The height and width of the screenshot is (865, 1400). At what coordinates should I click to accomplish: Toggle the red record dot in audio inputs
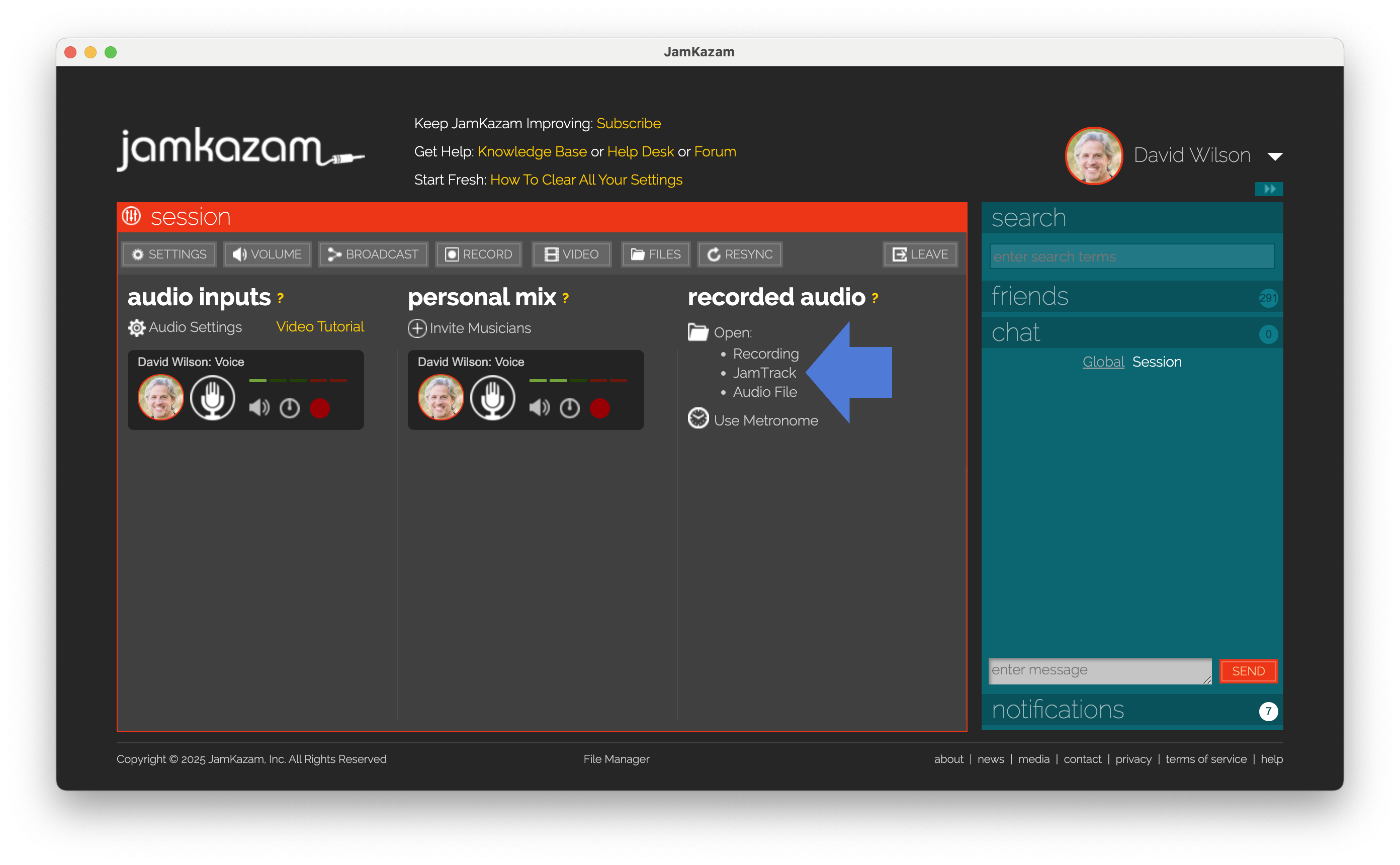(320, 408)
